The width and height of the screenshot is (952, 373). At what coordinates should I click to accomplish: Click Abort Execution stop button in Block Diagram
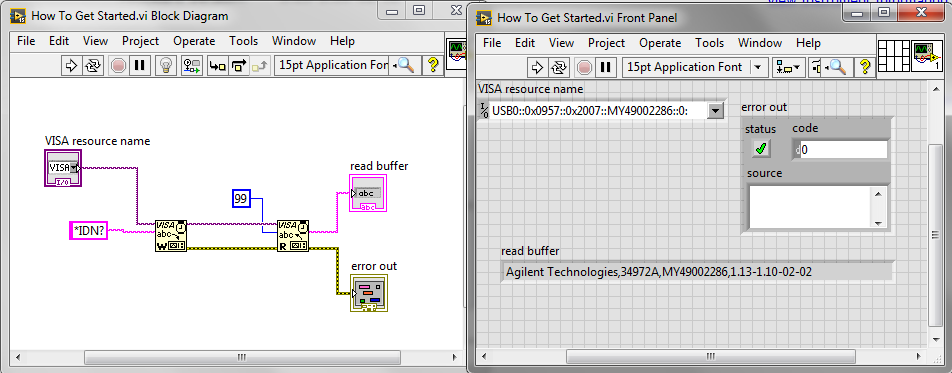coord(119,65)
